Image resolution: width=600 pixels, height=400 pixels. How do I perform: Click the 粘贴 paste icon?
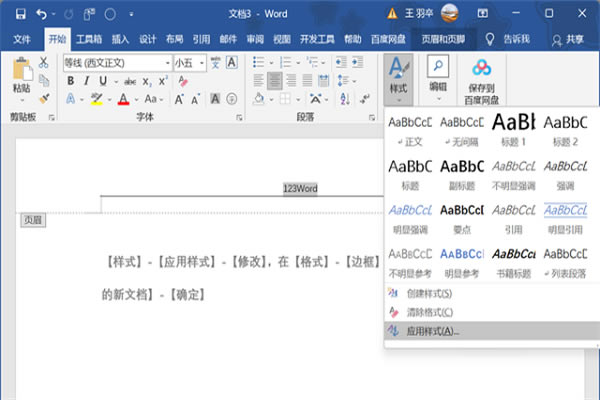(x=21, y=70)
